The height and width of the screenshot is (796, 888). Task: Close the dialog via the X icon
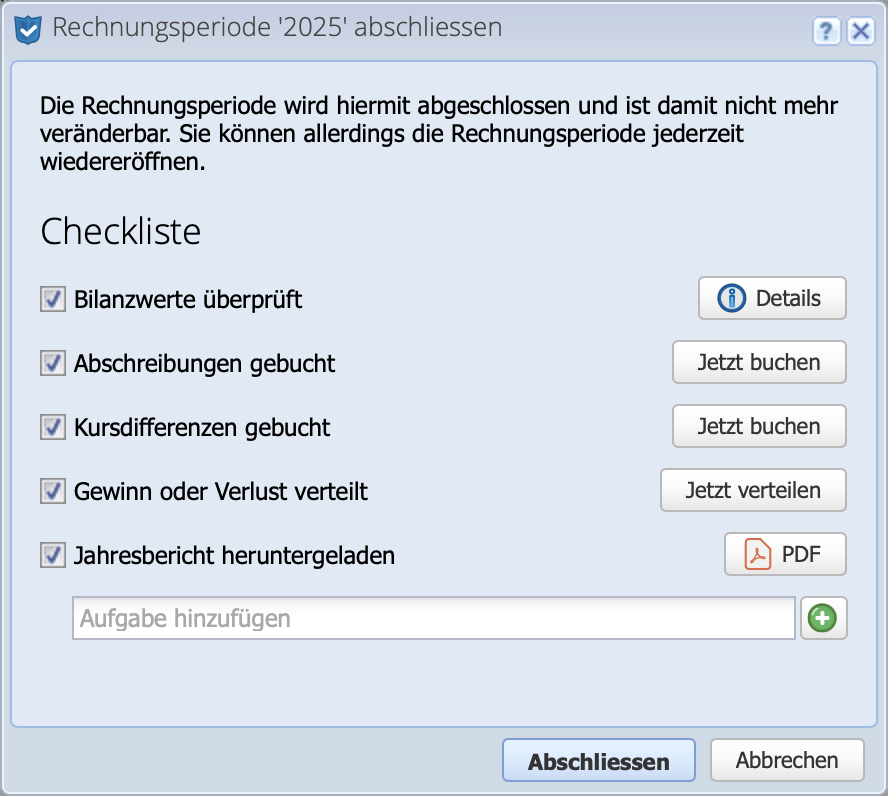point(861,31)
